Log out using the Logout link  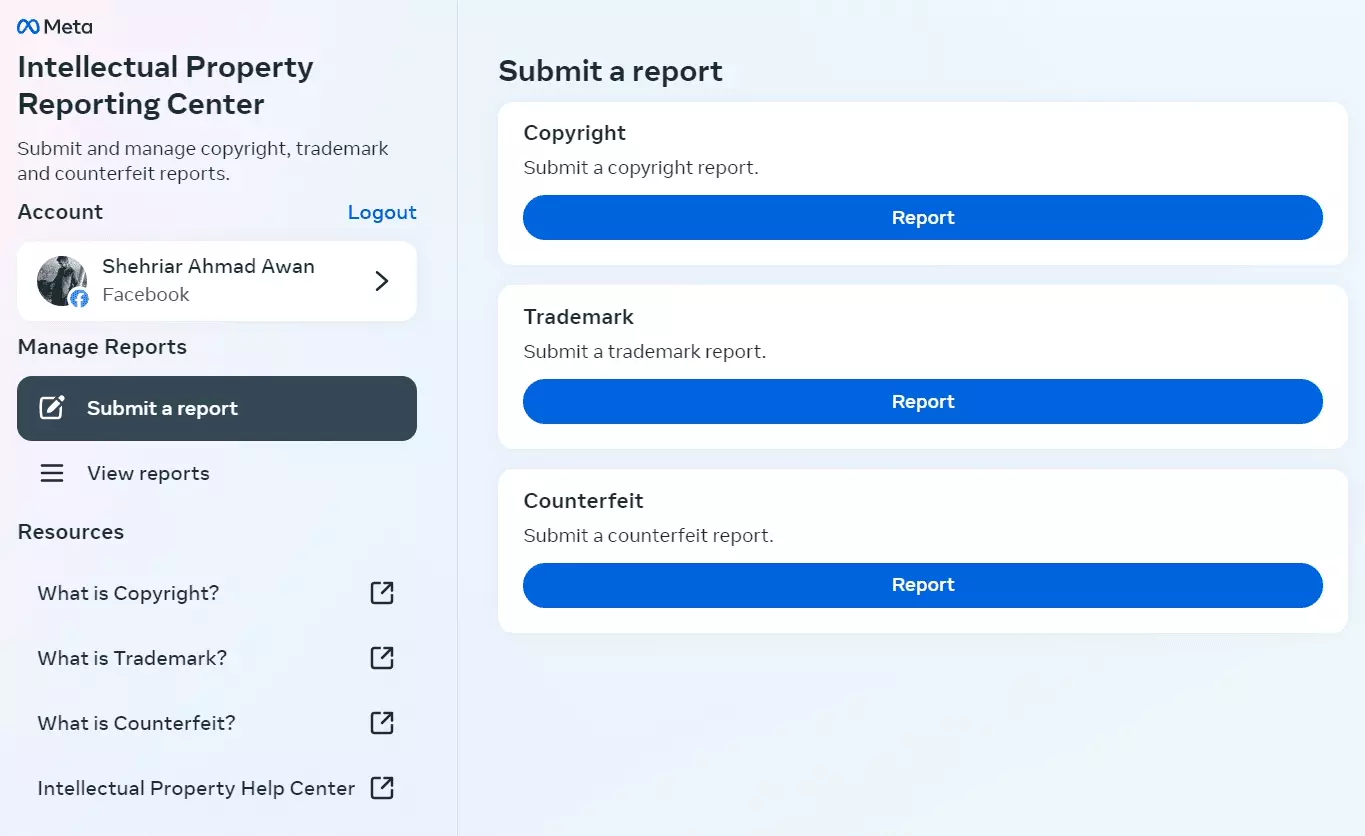(382, 212)
